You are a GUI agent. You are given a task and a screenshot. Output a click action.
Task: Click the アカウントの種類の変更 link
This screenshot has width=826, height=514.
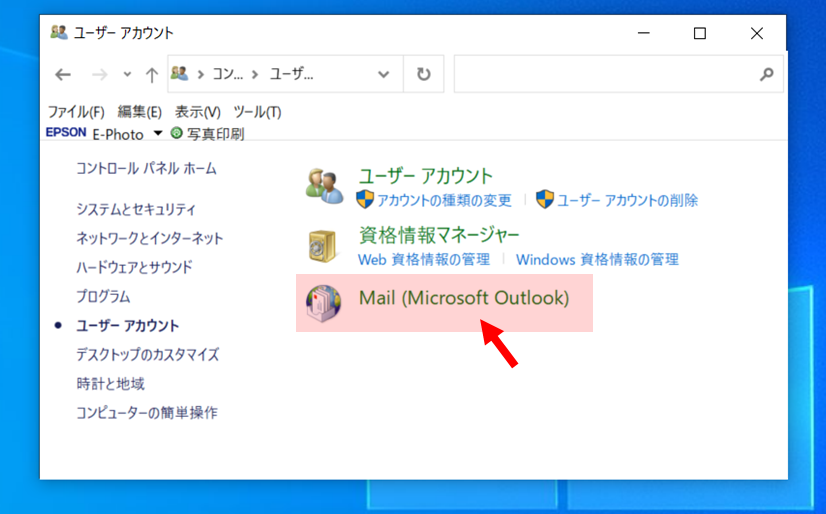(444, 200)
